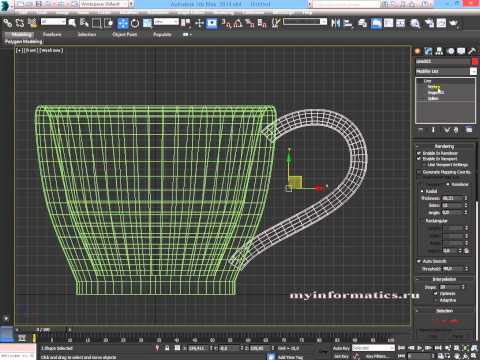Open the key filter Selected dropdown
Image resolution: width=480 pixels, height=360 pixels.
373,348
